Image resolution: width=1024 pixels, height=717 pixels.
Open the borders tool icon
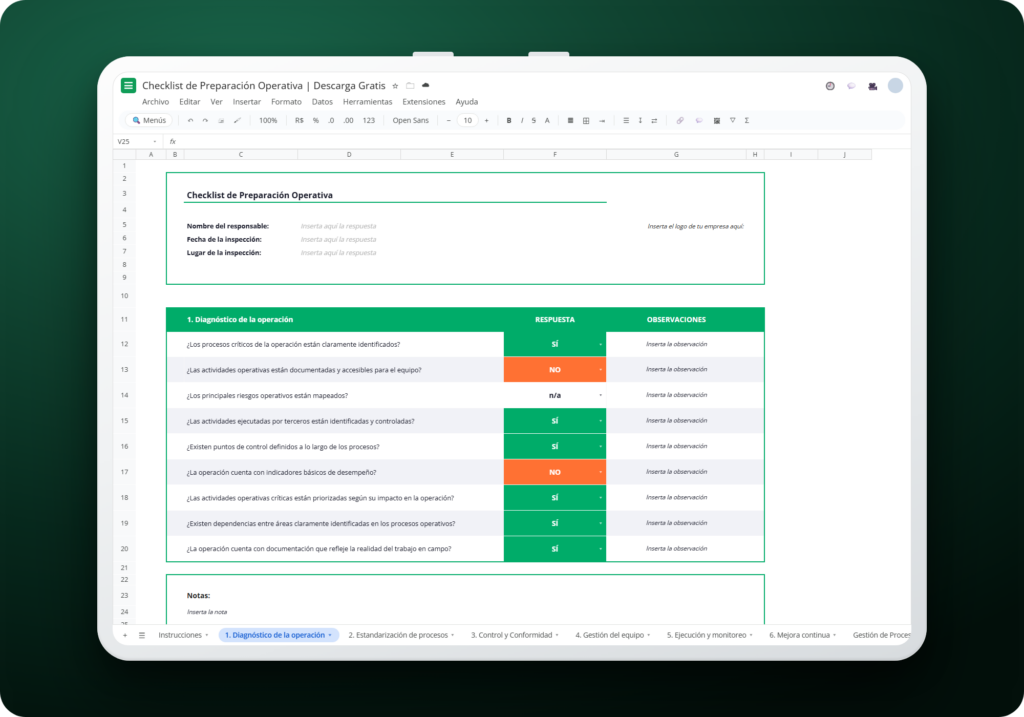pyautogui.click(x=586, y=121)
